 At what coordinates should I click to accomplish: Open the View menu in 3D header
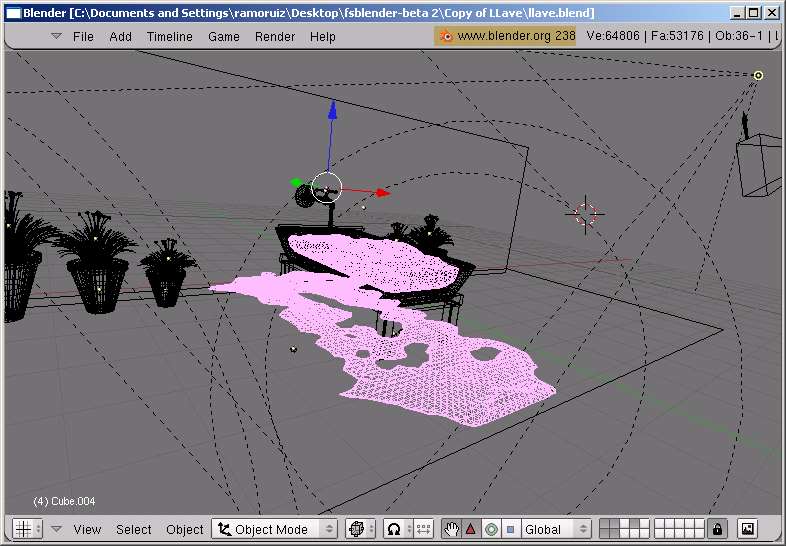pos(87,529)
